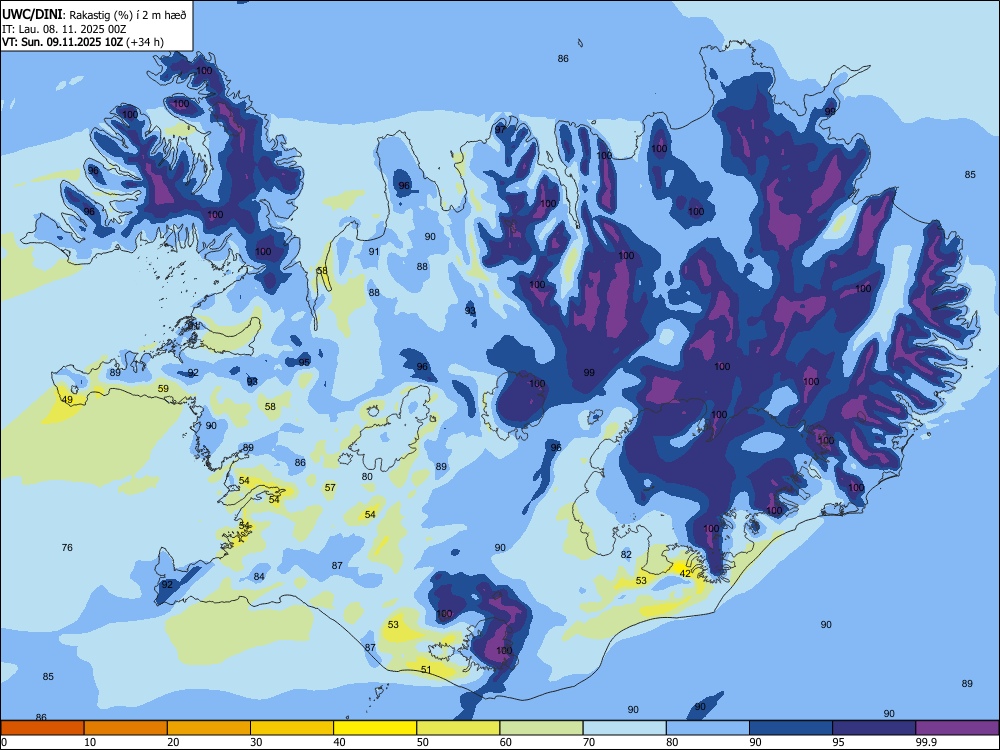Click the humidity value '59' on the map
This screenshot has width=1000, height=750.
click(163, 388)
